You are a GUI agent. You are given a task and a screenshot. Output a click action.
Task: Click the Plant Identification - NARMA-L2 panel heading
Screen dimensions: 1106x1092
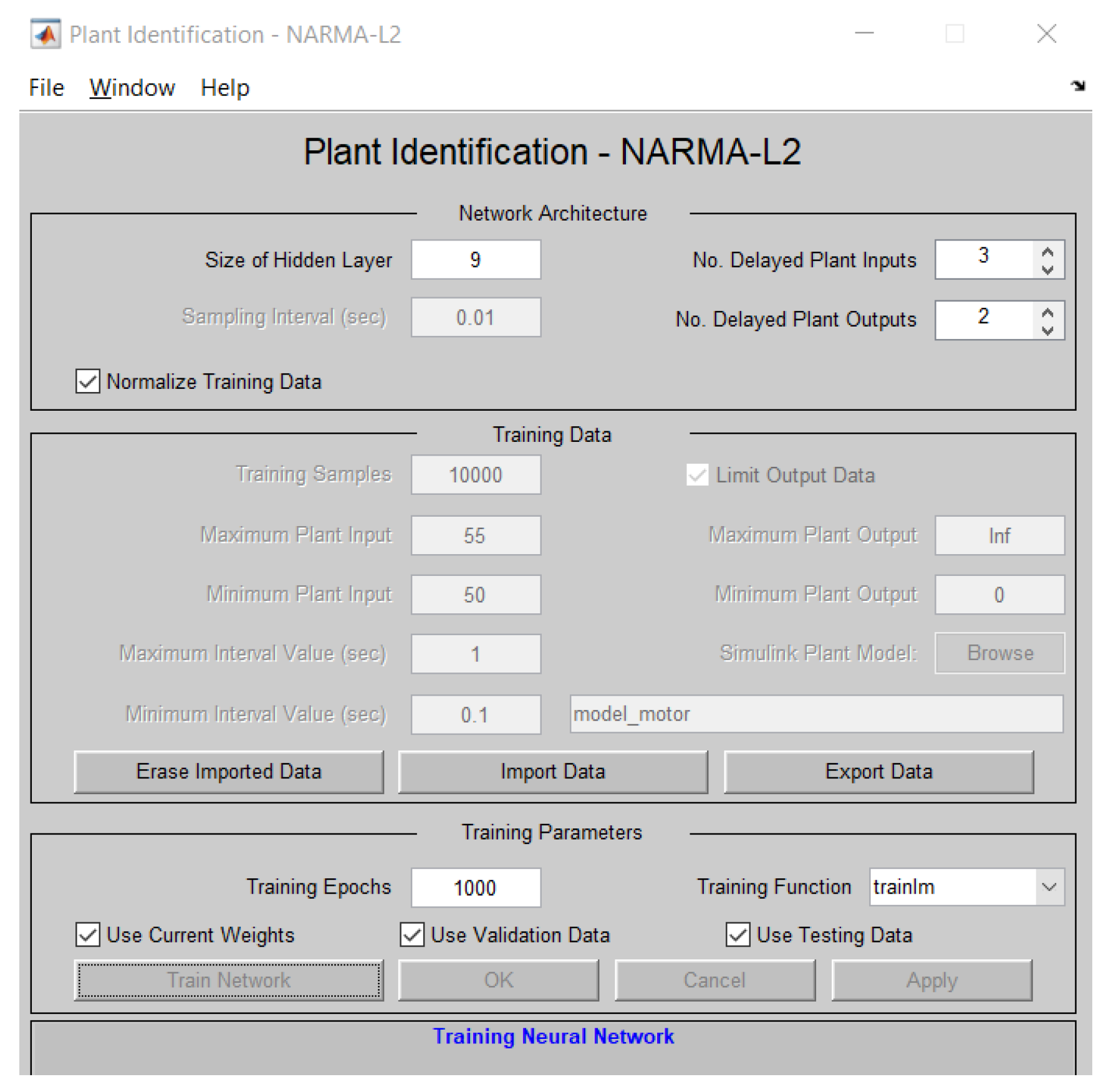click(552, 151)
